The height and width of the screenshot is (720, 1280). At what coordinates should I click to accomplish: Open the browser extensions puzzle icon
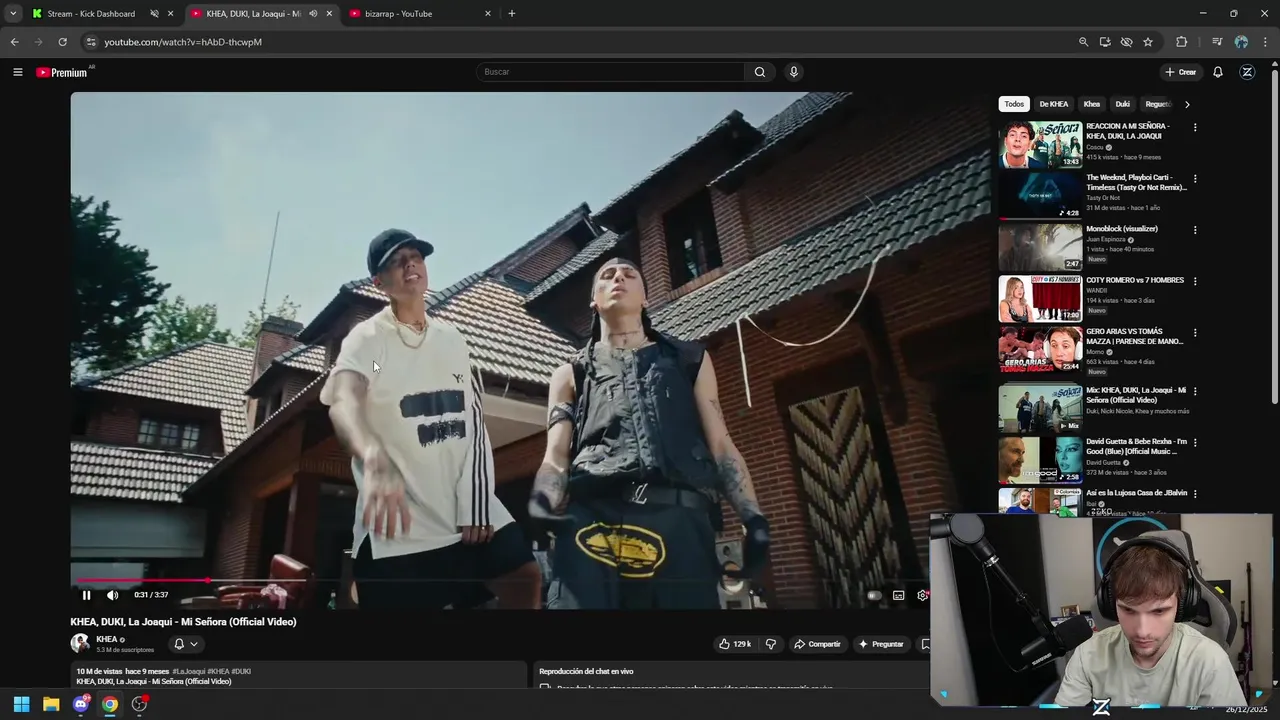1182,42
